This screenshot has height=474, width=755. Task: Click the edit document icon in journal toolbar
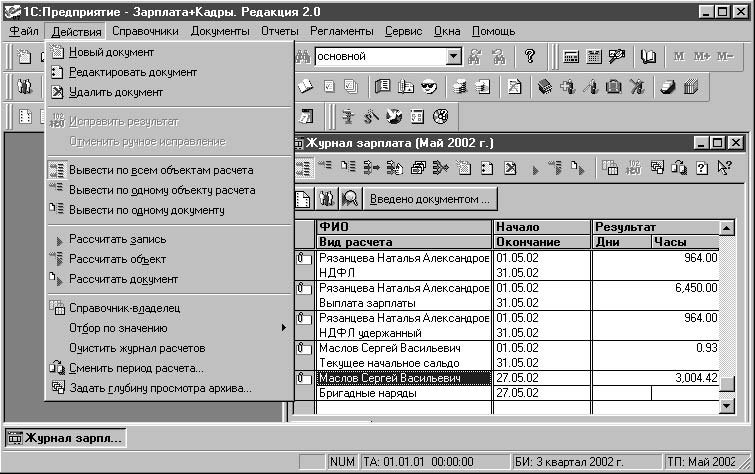pyautogui.click(x=487, y=168)
